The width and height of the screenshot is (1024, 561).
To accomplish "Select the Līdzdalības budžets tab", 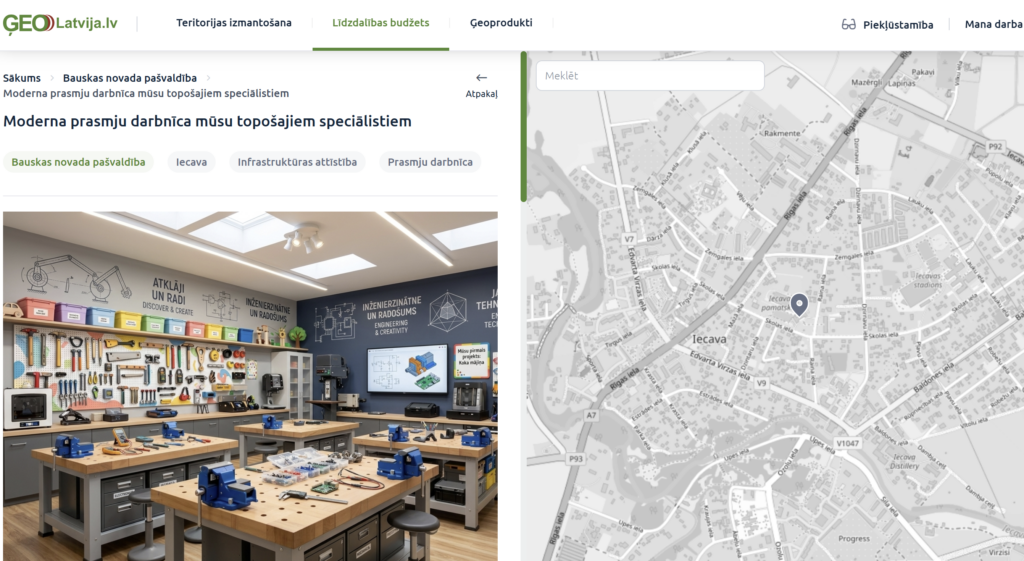I will tap(381, 23).
